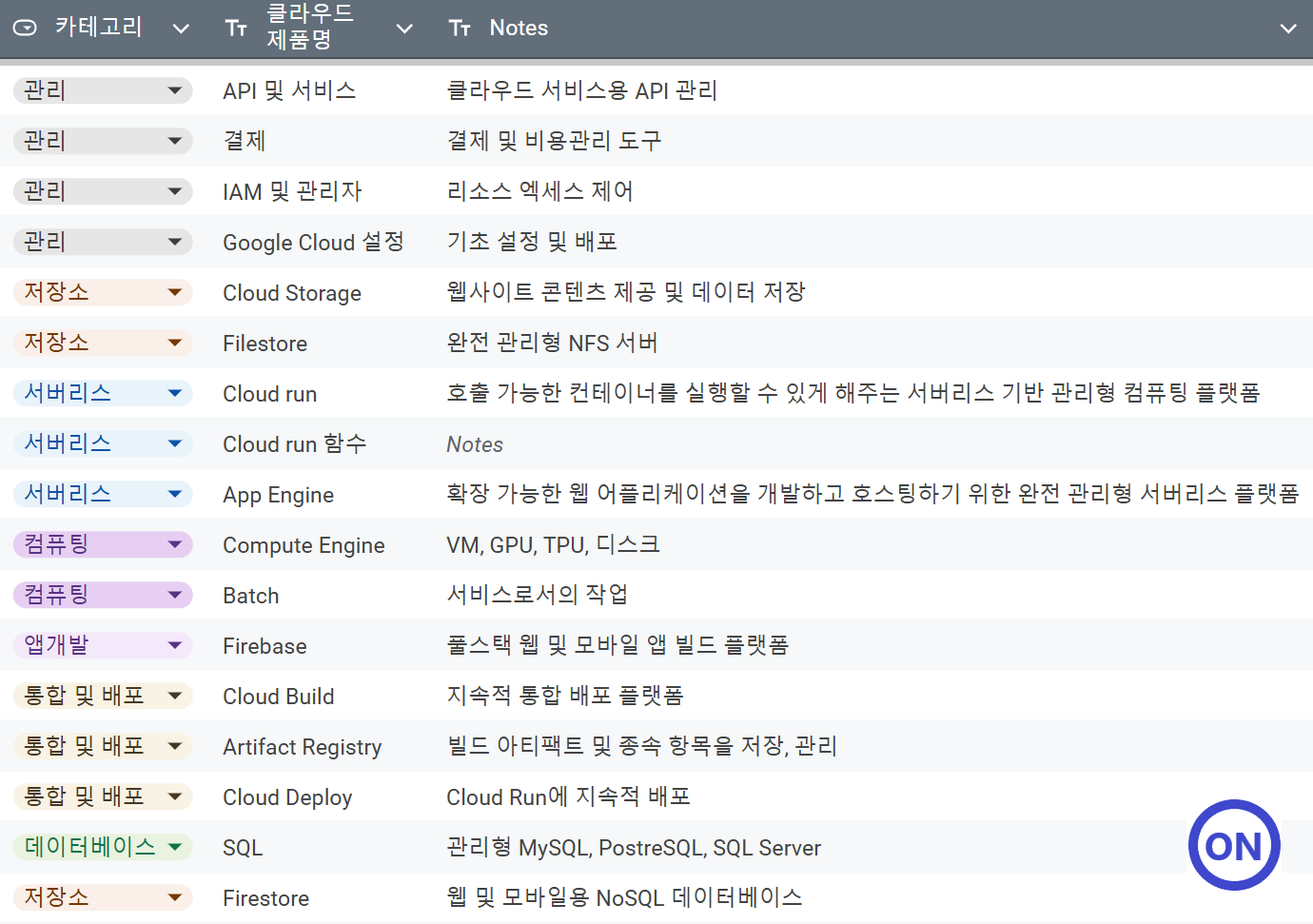Select the SQL product cell
This screenshot has height=924, width=1313.
(x=243, y=848)
